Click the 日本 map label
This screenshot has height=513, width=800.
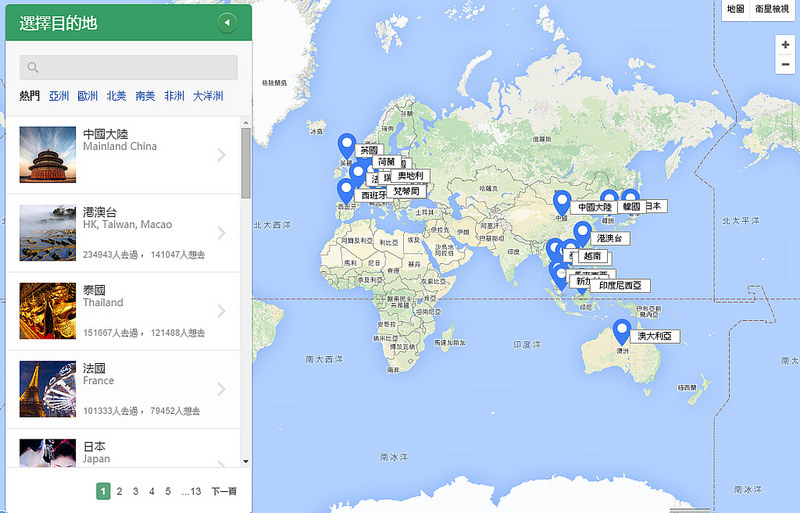(x=656, y=206)
